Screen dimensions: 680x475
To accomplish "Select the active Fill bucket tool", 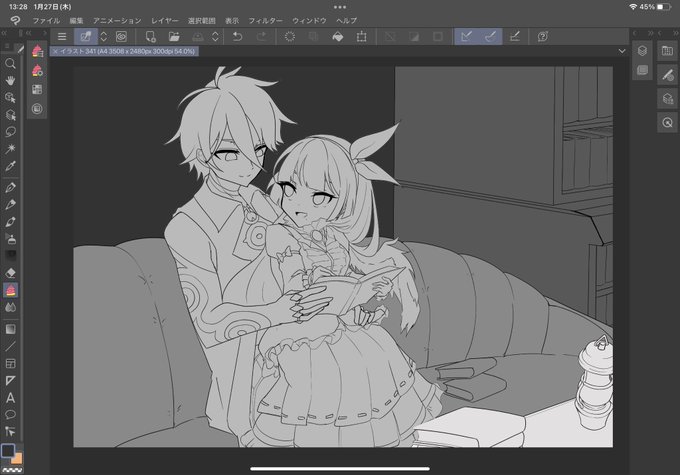I will click(10, 290).
